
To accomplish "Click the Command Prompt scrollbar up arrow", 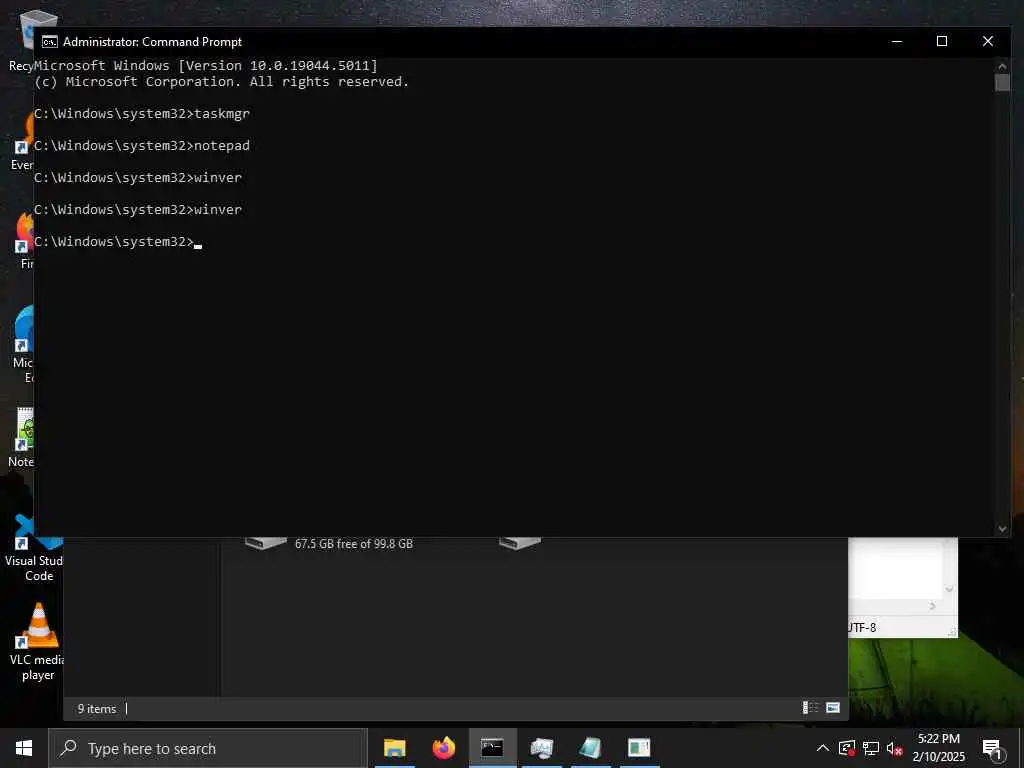I will click(x=1002, y=66).
